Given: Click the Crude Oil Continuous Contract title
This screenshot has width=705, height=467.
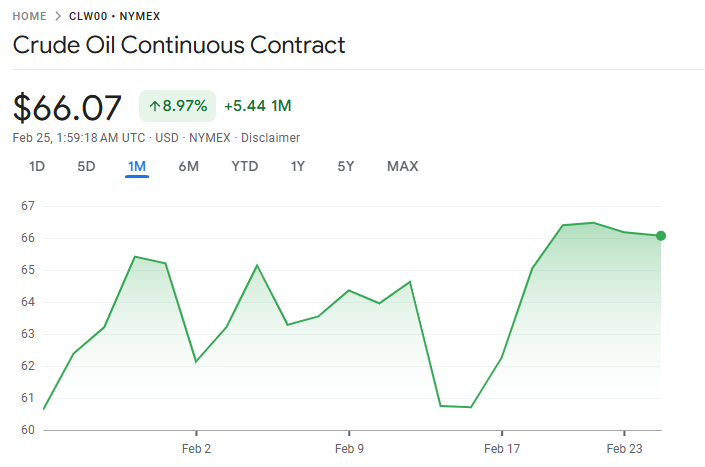Looking at the screenshot, I should point(179,45).
